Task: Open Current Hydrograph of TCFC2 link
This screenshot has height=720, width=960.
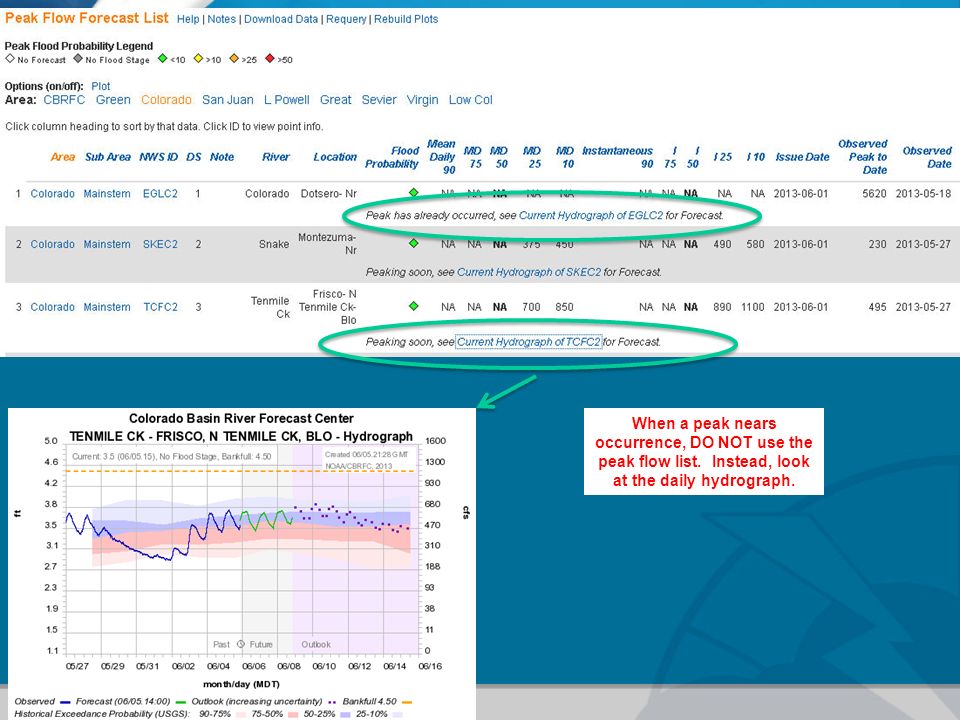Action: tap(528, 342)
